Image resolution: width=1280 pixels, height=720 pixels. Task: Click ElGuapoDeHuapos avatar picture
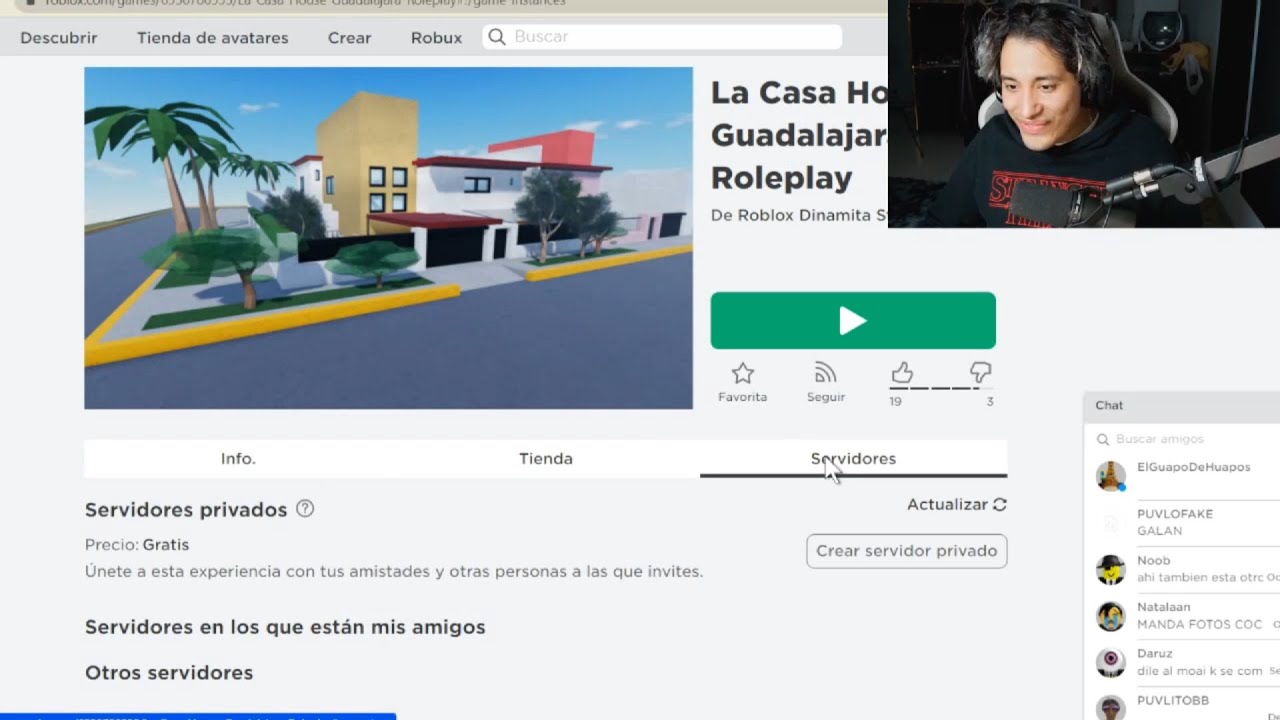coord(1111,476)
